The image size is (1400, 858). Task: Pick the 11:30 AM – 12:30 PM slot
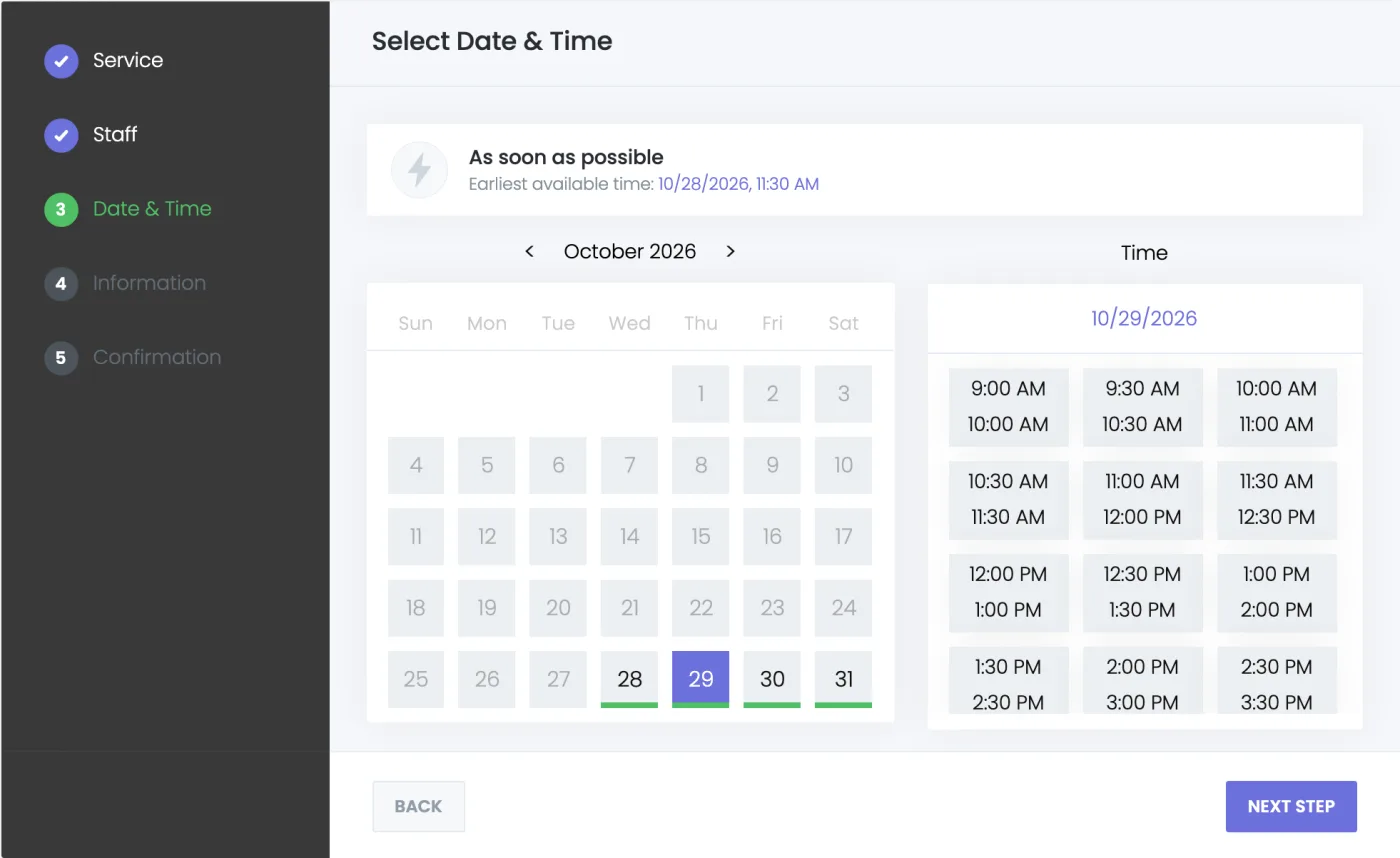coord(1276,500)
